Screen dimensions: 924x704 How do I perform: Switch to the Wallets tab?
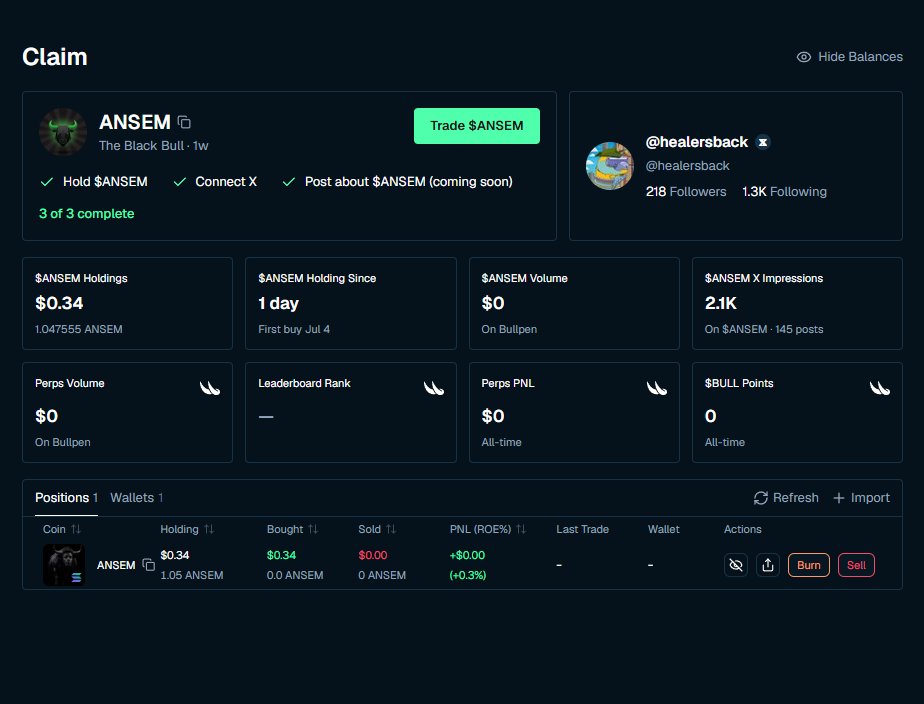coord(136,498)
